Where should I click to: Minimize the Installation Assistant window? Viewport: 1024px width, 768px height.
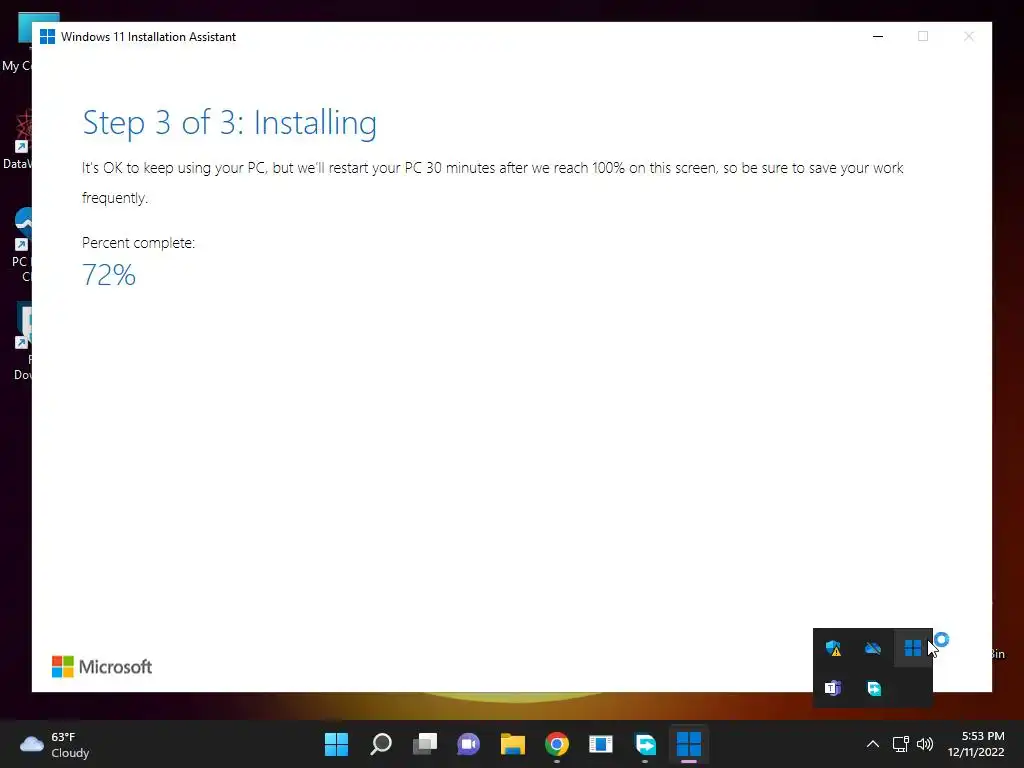click(878, 37)
